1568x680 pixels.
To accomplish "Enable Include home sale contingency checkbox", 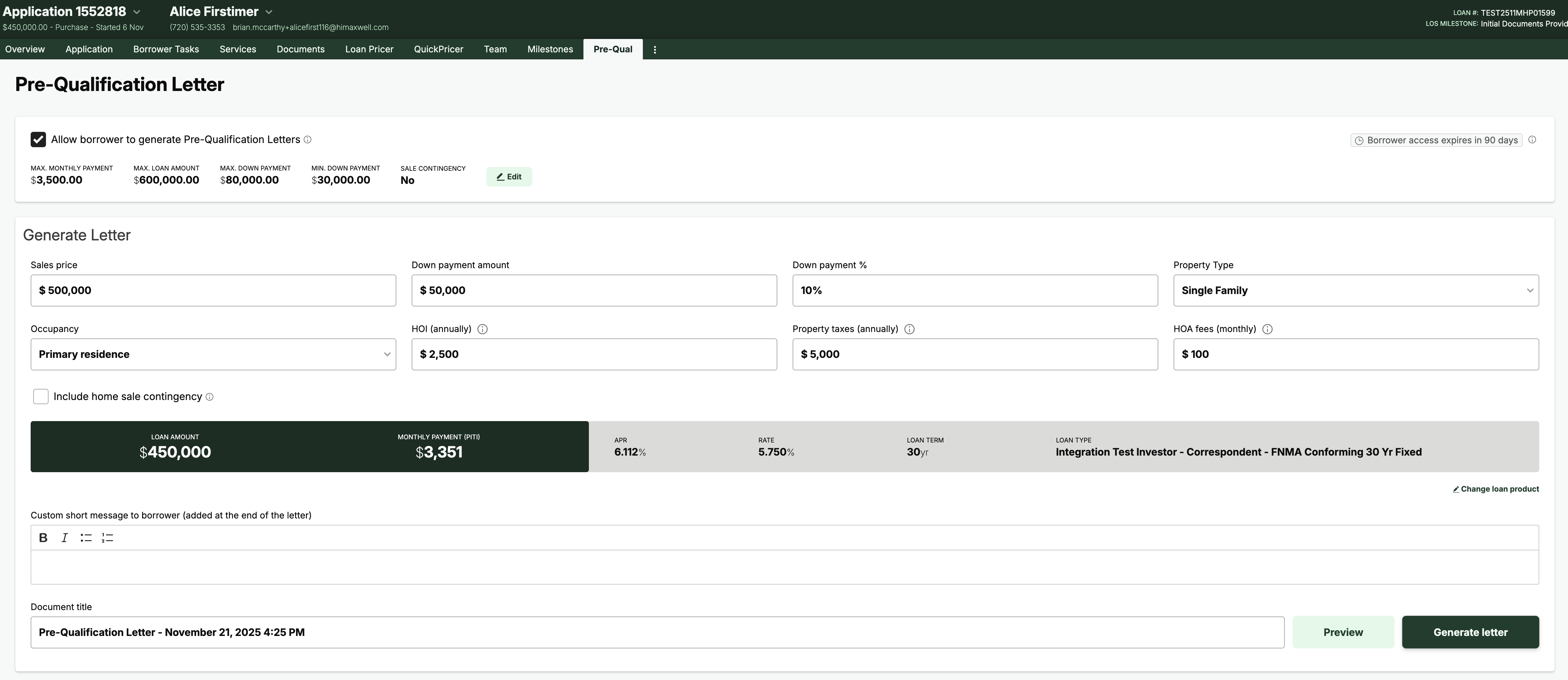I will (x=41, y=396).
